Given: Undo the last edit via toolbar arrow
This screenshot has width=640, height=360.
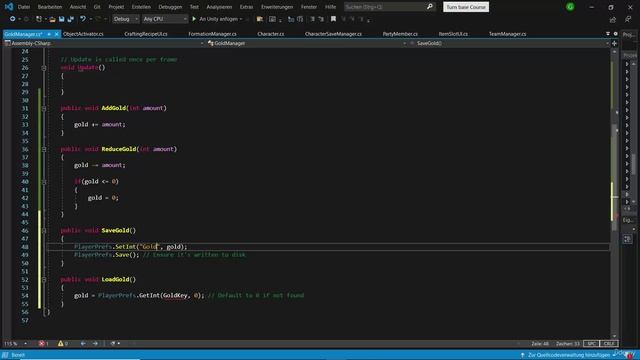Looking at the screenshot, I should (83, 19).
